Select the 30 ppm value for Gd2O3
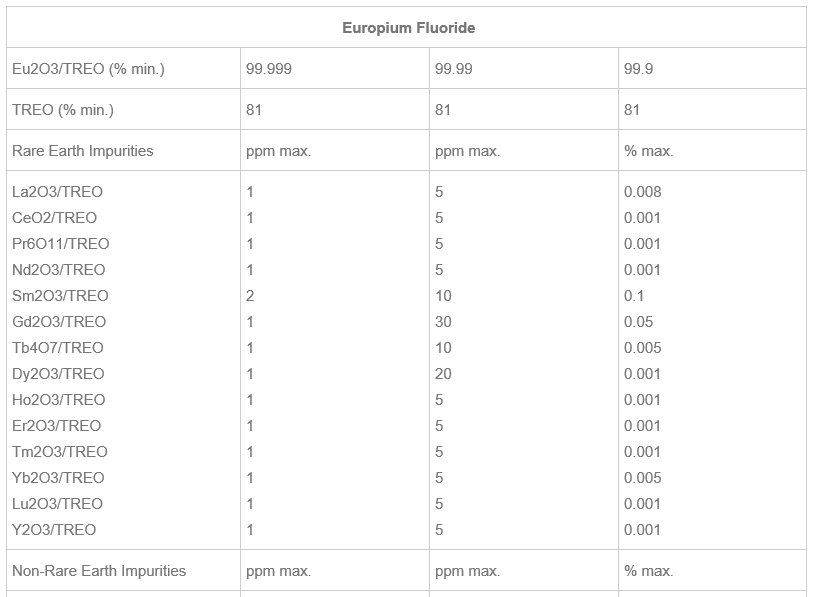The width and height of the screenshot is (815, 597). [443, 322]
